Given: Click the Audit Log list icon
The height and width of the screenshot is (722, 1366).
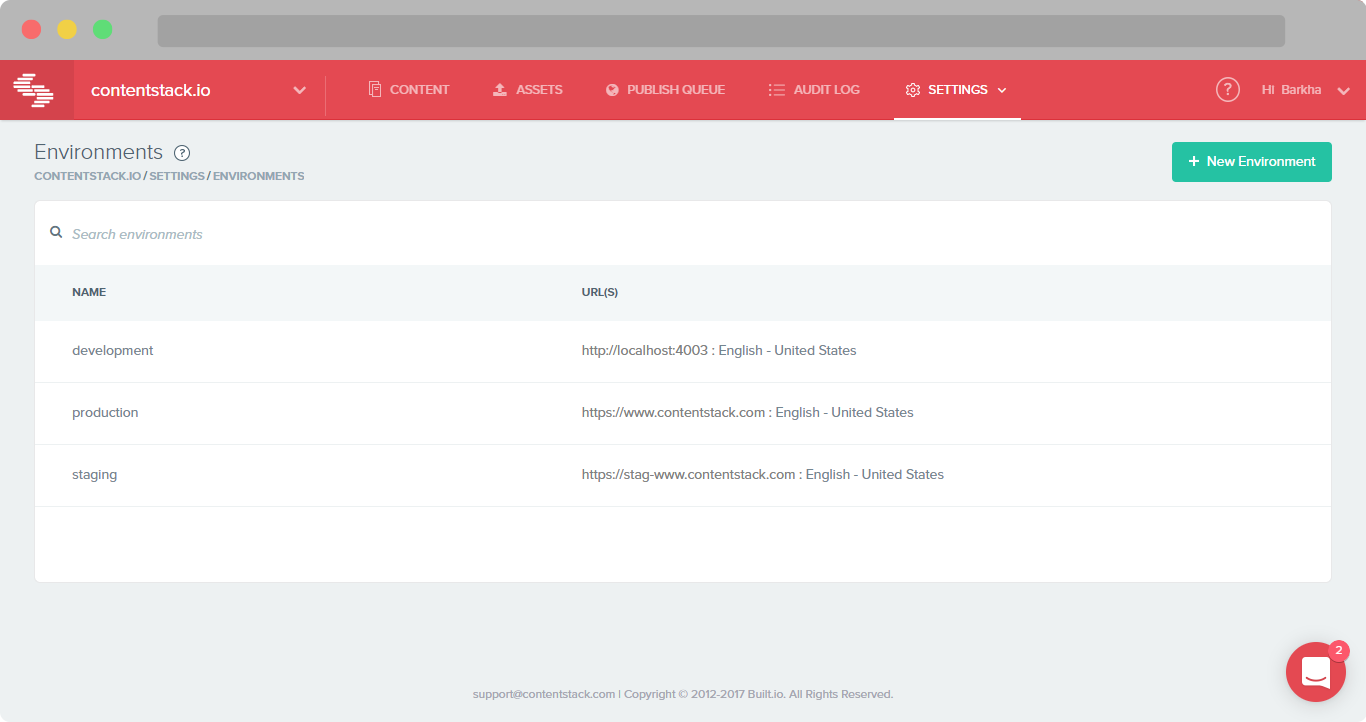Looking at the screenshot, I should pos(776,90).
